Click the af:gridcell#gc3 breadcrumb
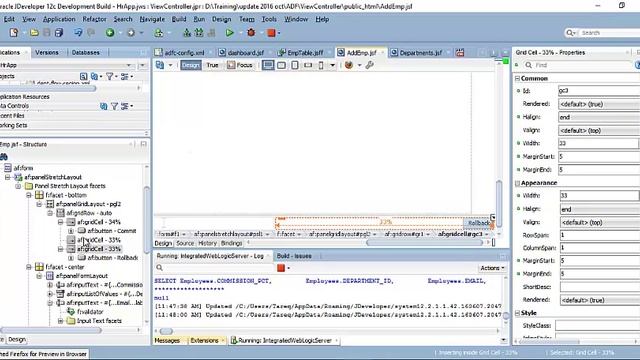The width and height of the screenshot is (640, 360). (x=460, y=234)
